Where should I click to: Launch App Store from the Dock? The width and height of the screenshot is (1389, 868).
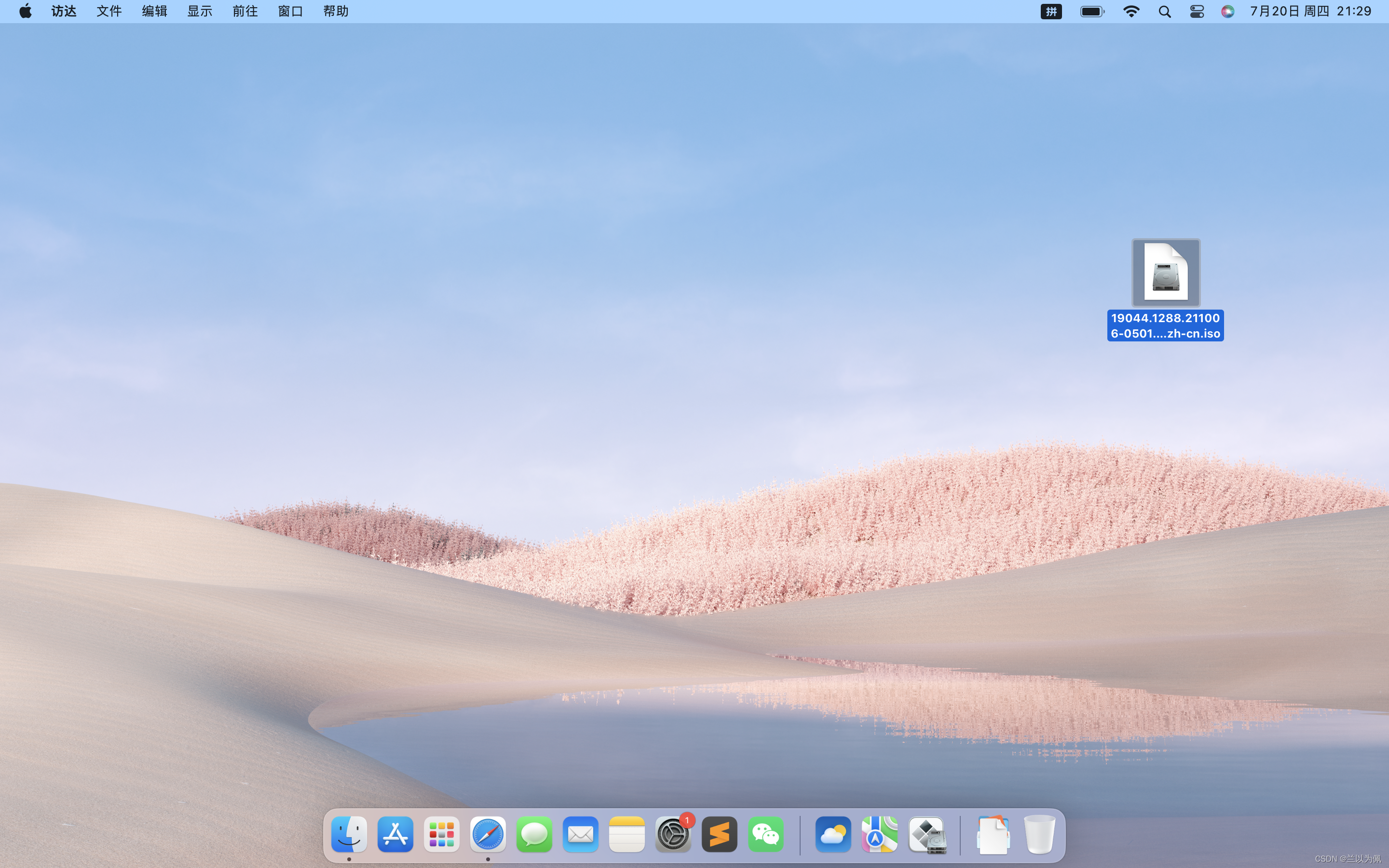(395, 834)
